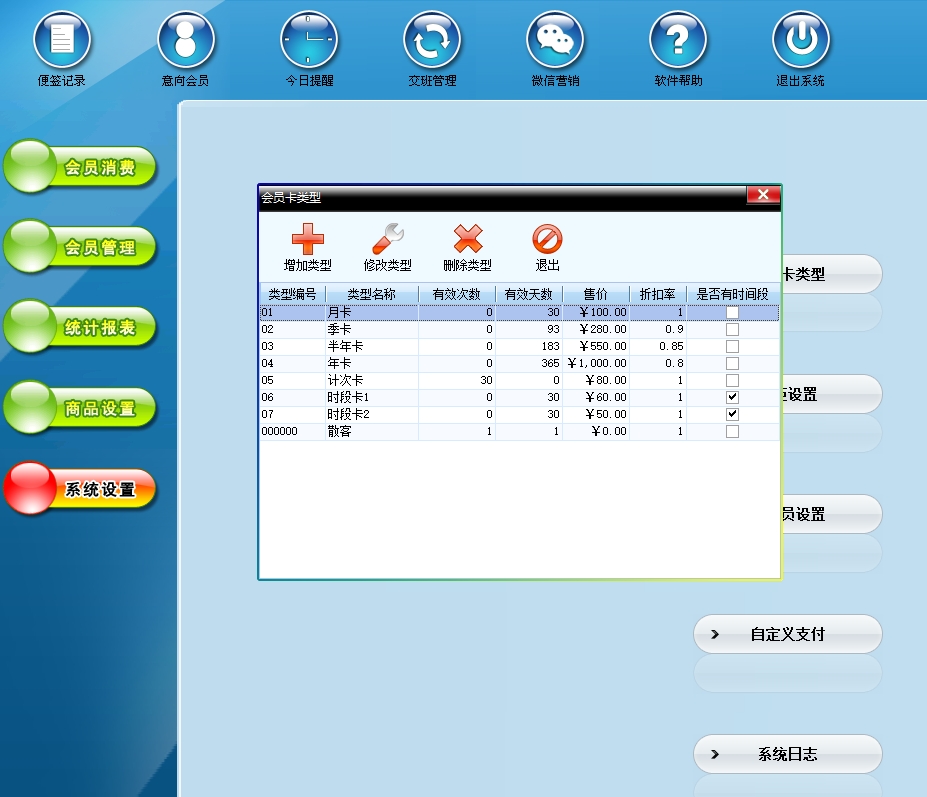927x797 pixels.
Task: Sort by the 售价 column header
Action: click(x=595, y=294)
